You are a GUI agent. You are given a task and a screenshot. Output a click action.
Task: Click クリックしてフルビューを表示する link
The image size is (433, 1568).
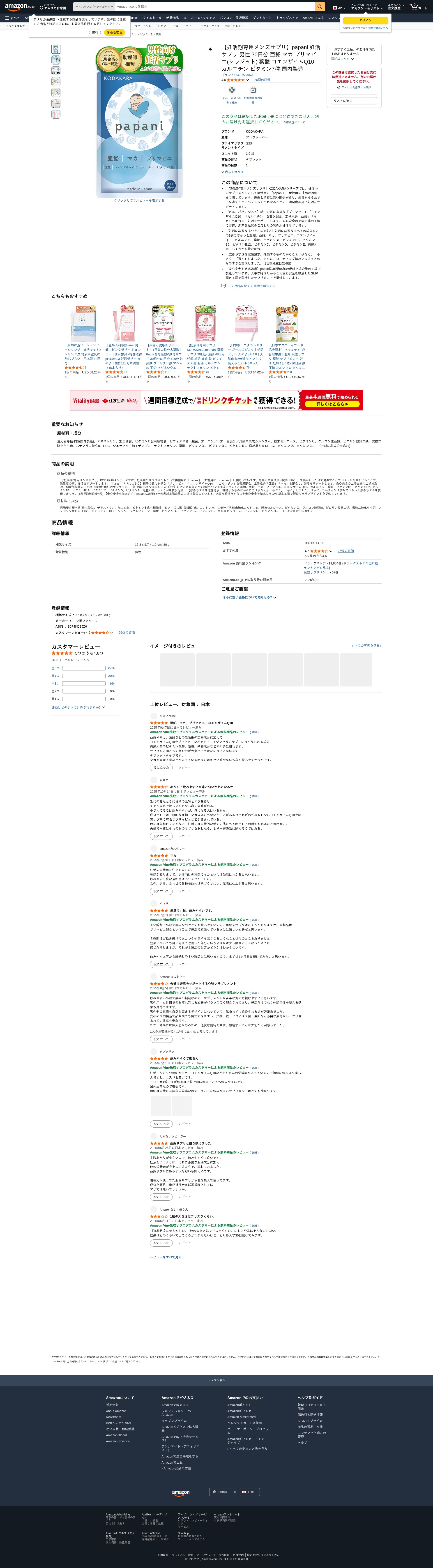tap(139, 200)
